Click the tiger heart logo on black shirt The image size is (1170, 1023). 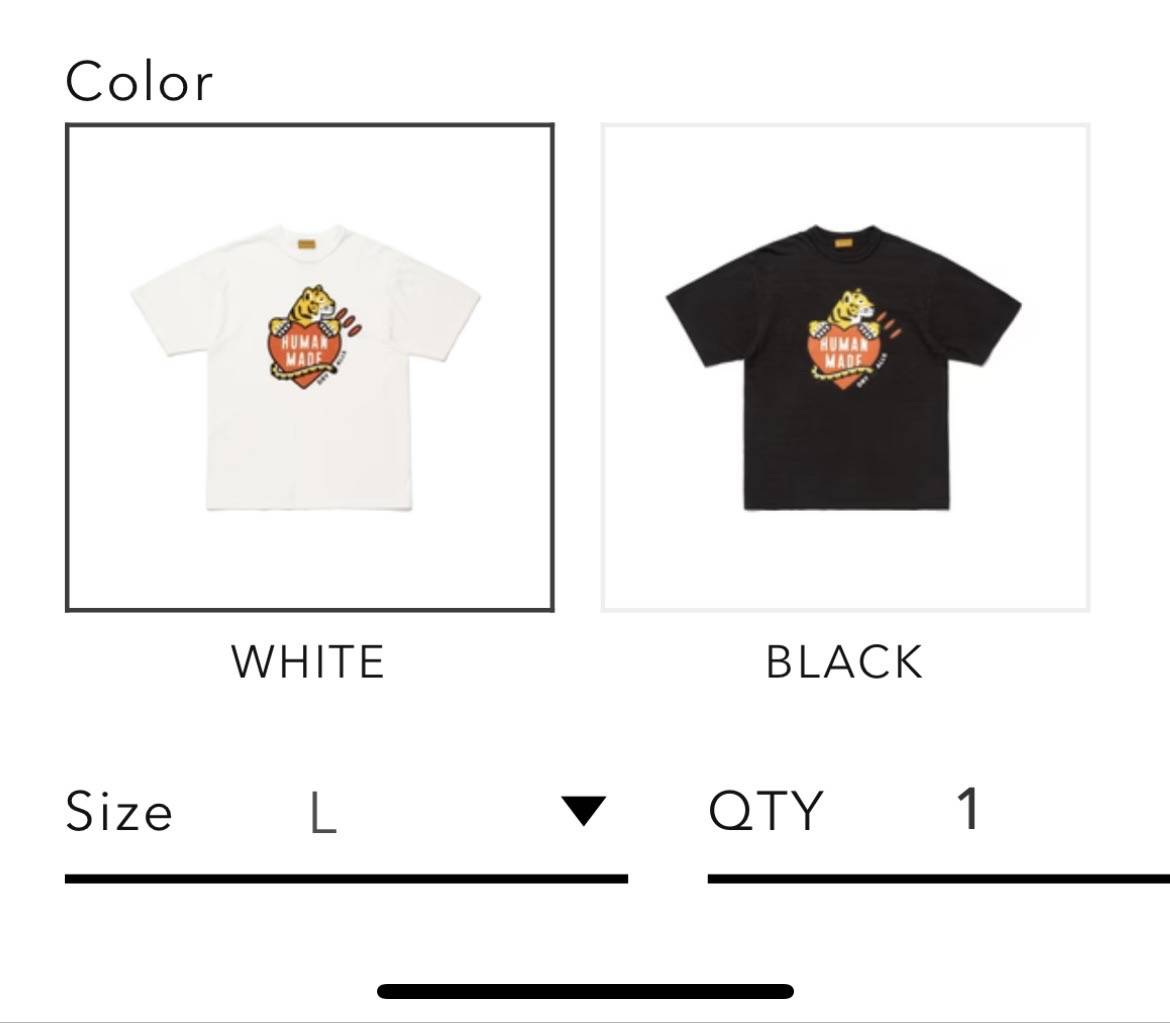click(851, 340)
